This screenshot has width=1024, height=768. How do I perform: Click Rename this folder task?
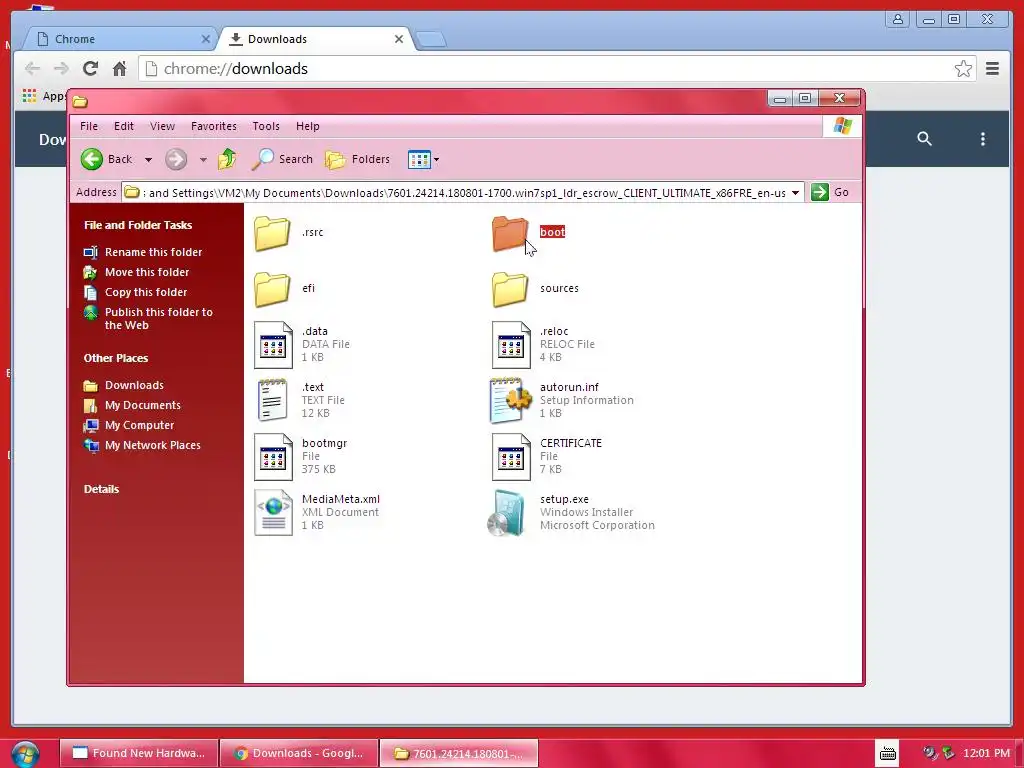coord(153,252)
